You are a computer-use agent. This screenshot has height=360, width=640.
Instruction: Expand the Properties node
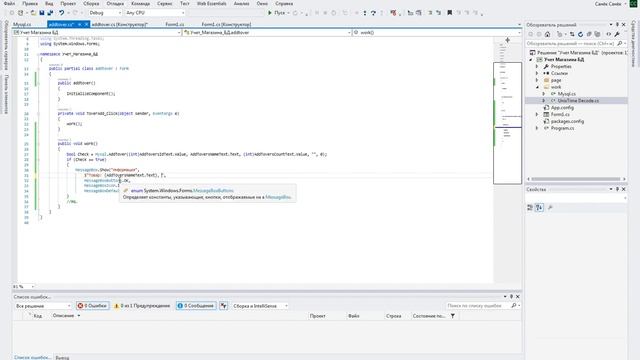pos(537,67)
